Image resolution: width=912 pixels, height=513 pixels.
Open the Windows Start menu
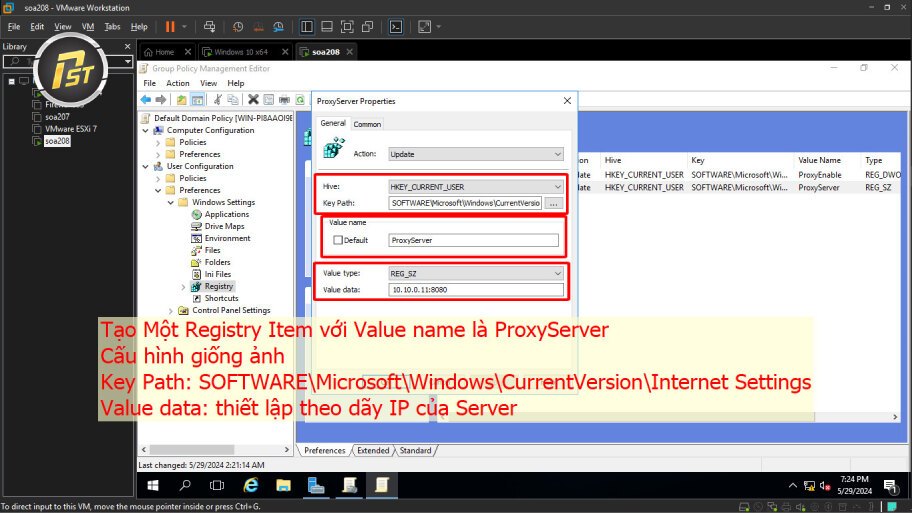point(153,485)
